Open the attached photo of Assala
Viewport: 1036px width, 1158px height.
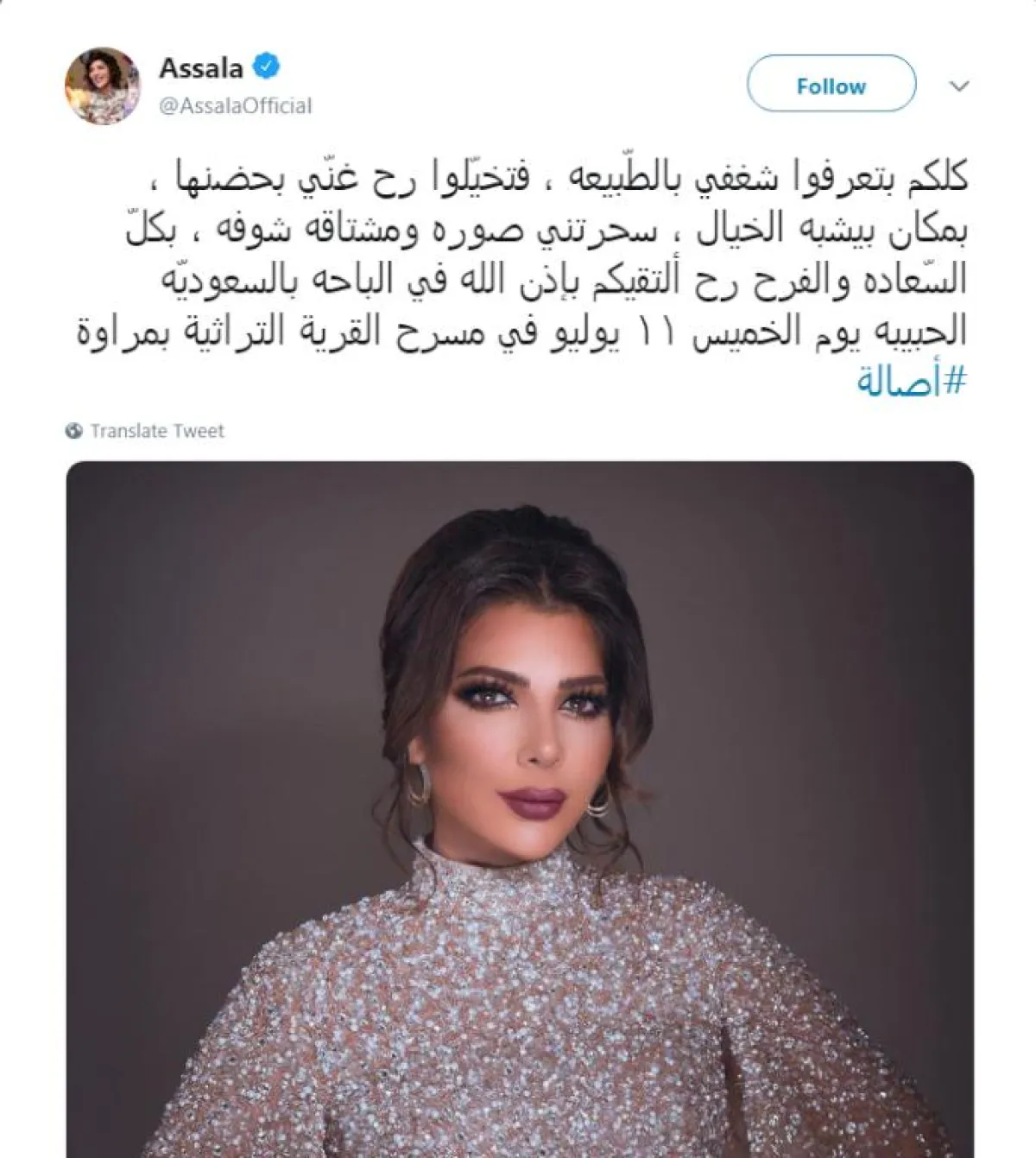pyautogui.click(x=520, y=809)
